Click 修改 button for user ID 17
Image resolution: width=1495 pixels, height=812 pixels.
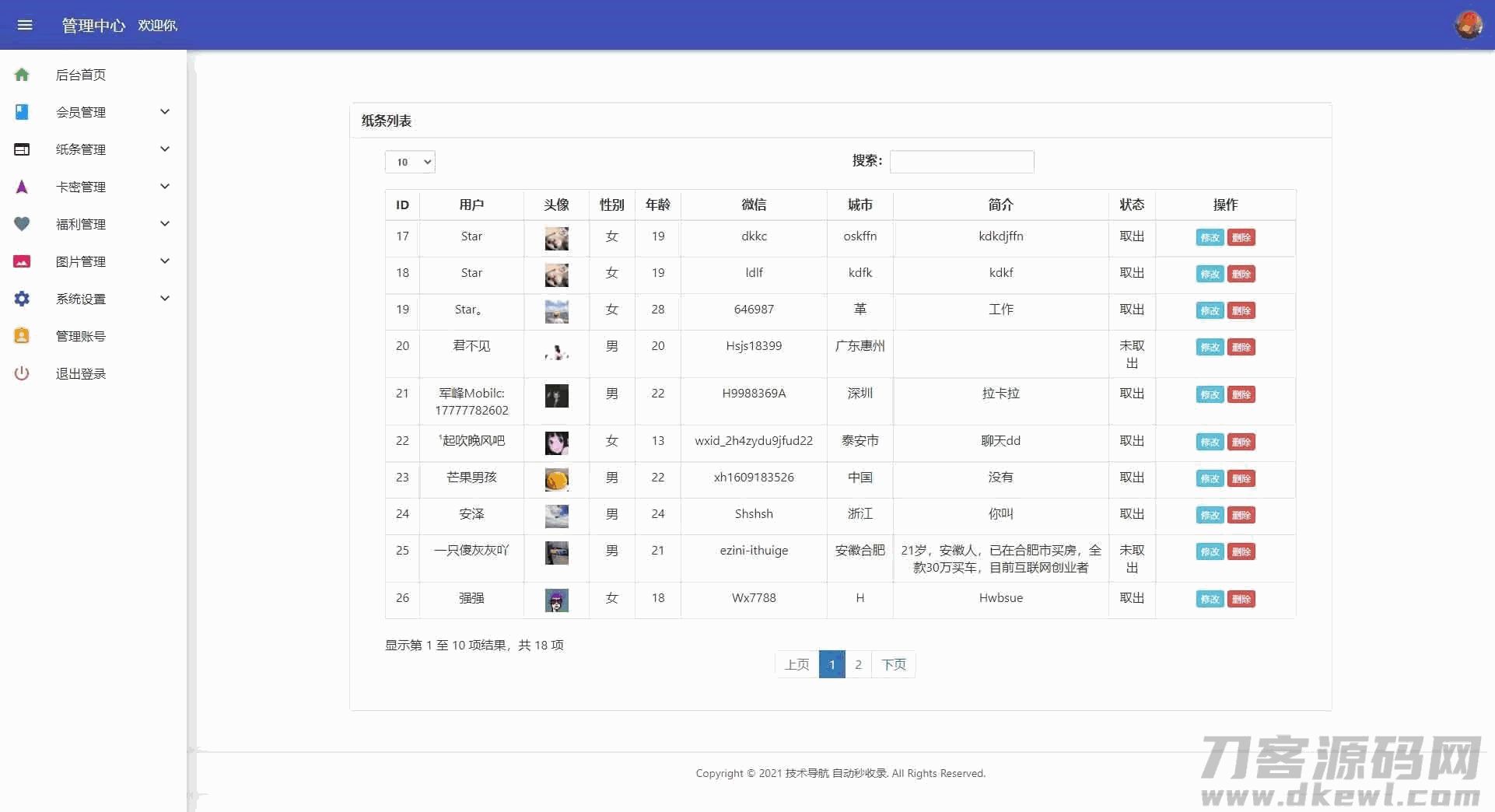(1210, 238)
